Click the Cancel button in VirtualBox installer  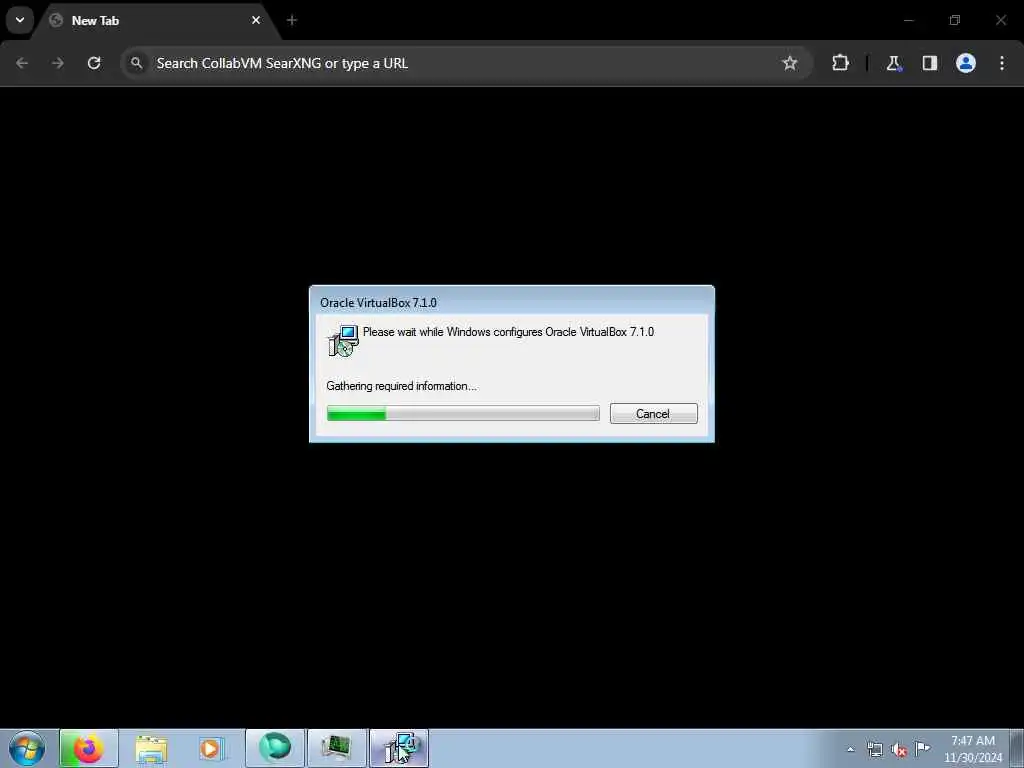coord(653,413)
